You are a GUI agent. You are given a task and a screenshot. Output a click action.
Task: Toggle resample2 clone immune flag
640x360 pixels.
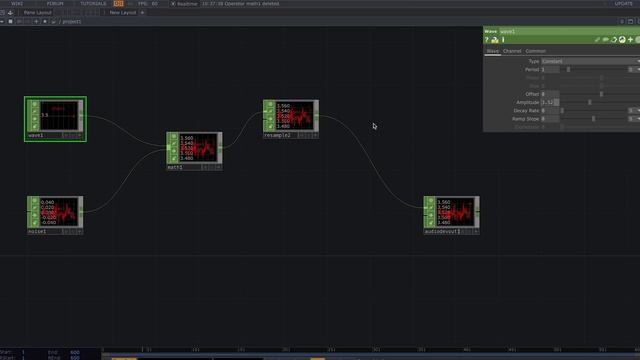270,126
